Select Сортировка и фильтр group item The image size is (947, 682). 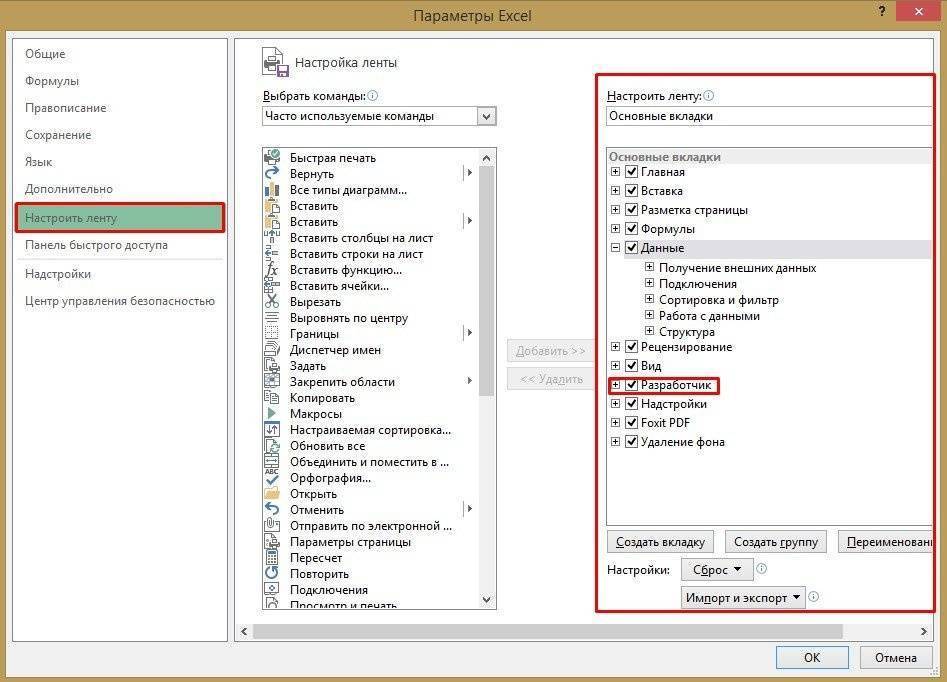718,300
